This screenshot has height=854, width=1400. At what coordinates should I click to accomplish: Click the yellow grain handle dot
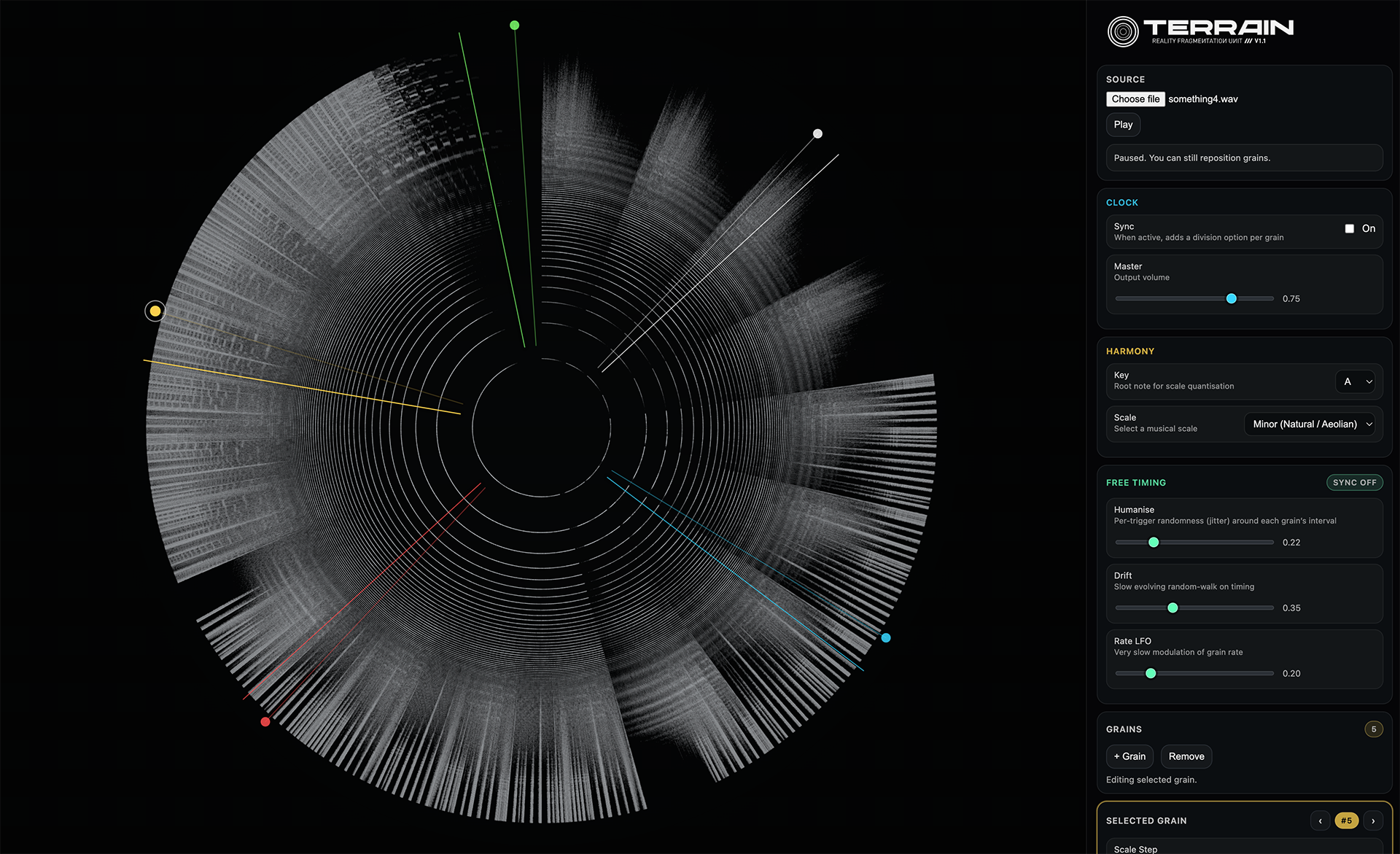click(155, 311)
